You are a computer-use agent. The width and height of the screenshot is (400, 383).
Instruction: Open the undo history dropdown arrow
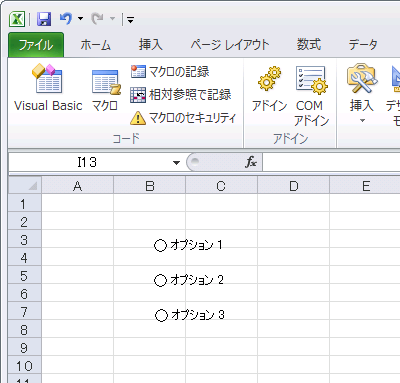click(x=80, y=19)
